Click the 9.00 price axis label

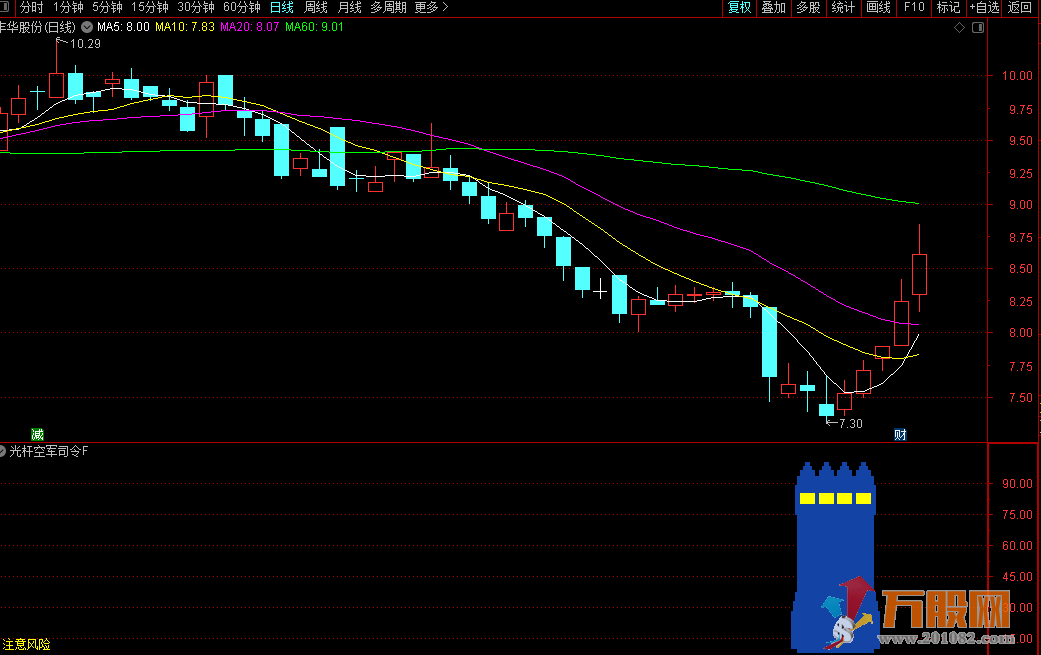coord(1020,204)
